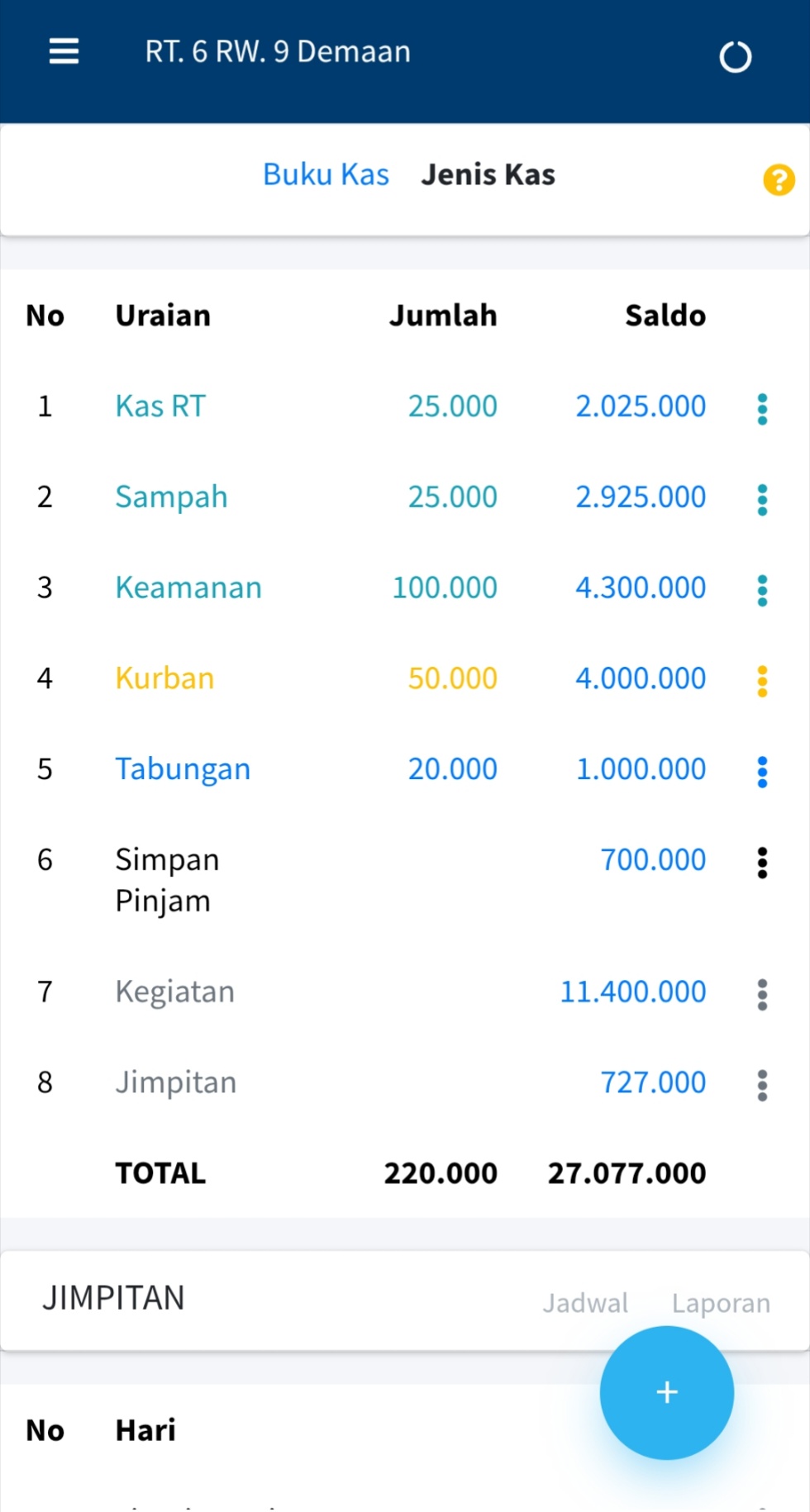
Task: Open the Laporan link in Jimpitan
Action: (x=721, y=1303)
